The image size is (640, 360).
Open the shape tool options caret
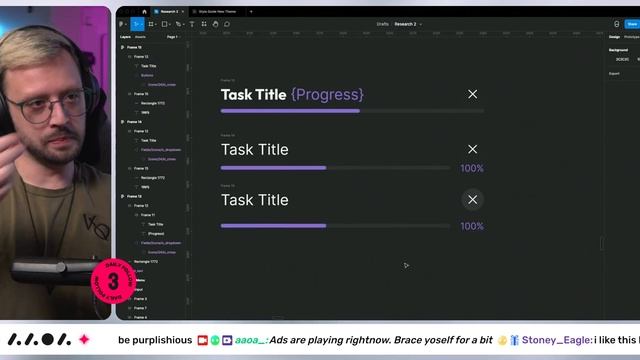pyautogui.click(x=170, y=24)
